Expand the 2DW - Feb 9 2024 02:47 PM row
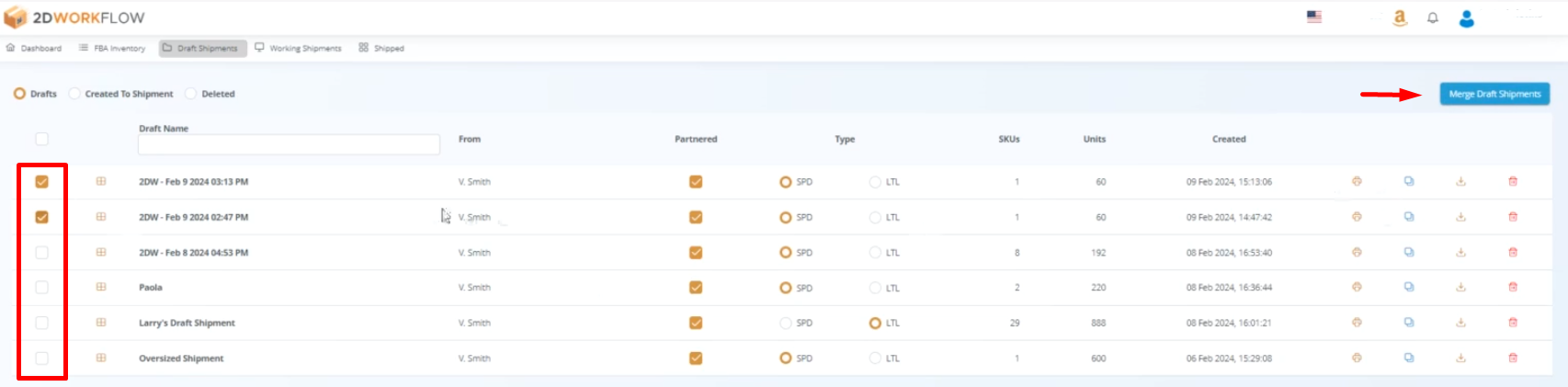This screenshot has width=1568, height=387. tap(101, 217)
